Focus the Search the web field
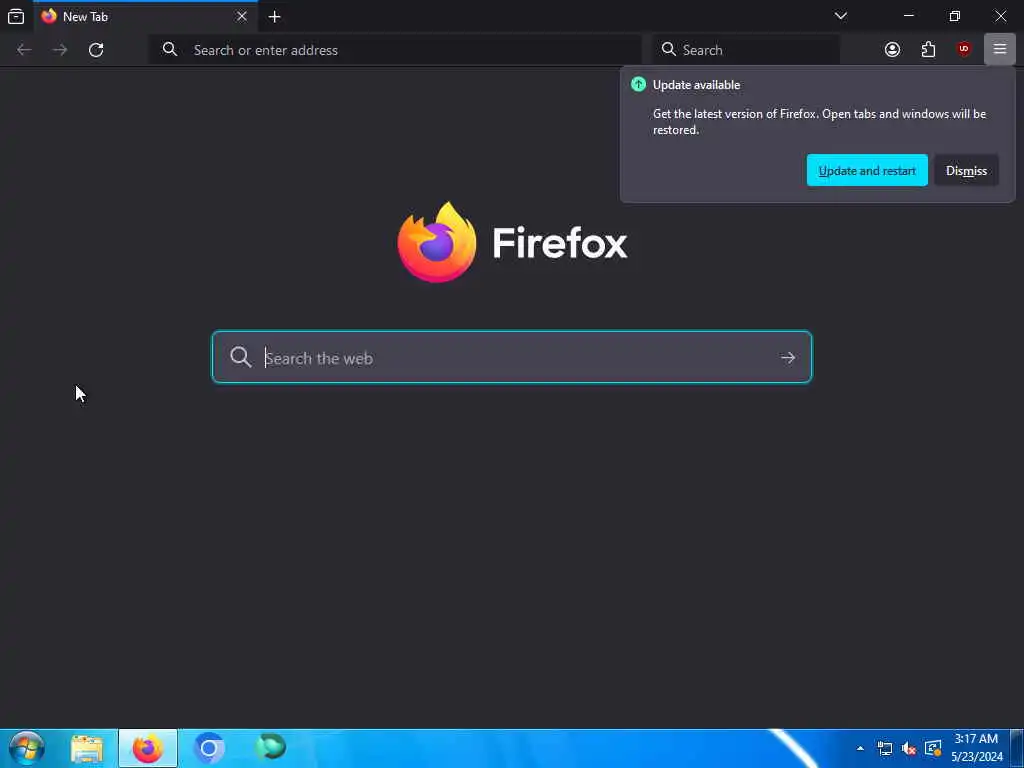Screen dimensions: 1024x768 (x=512, y=357)
